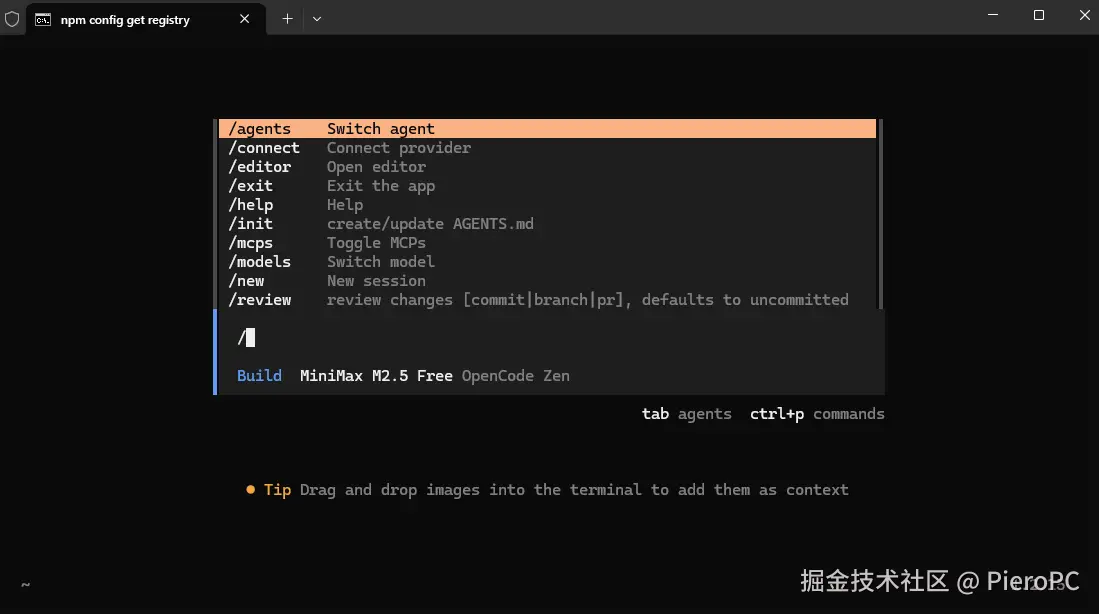Choose the /connect Connect provider command

pyautogui.click(x=547, y=148)
